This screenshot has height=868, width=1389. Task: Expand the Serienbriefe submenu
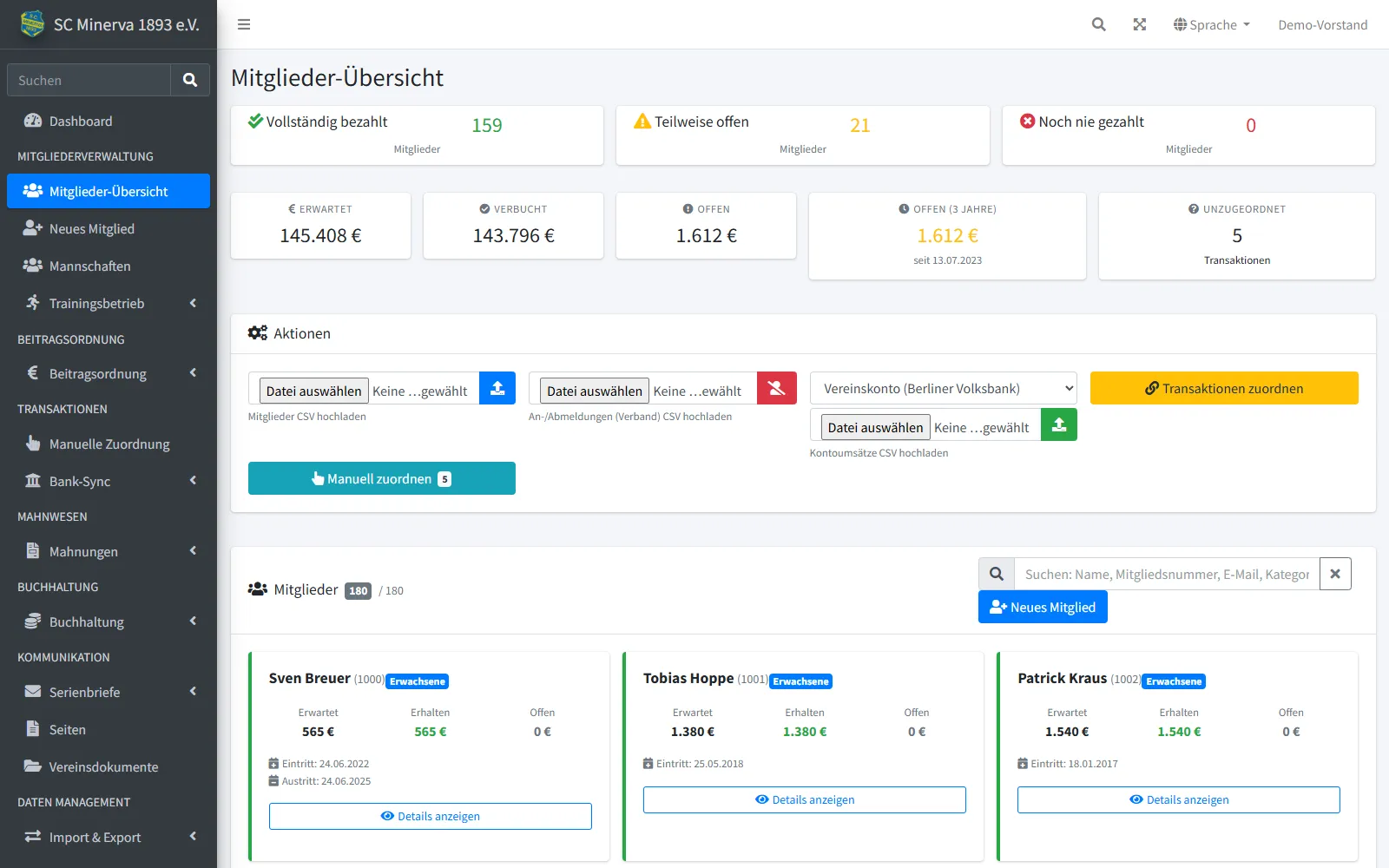[109, 692]
